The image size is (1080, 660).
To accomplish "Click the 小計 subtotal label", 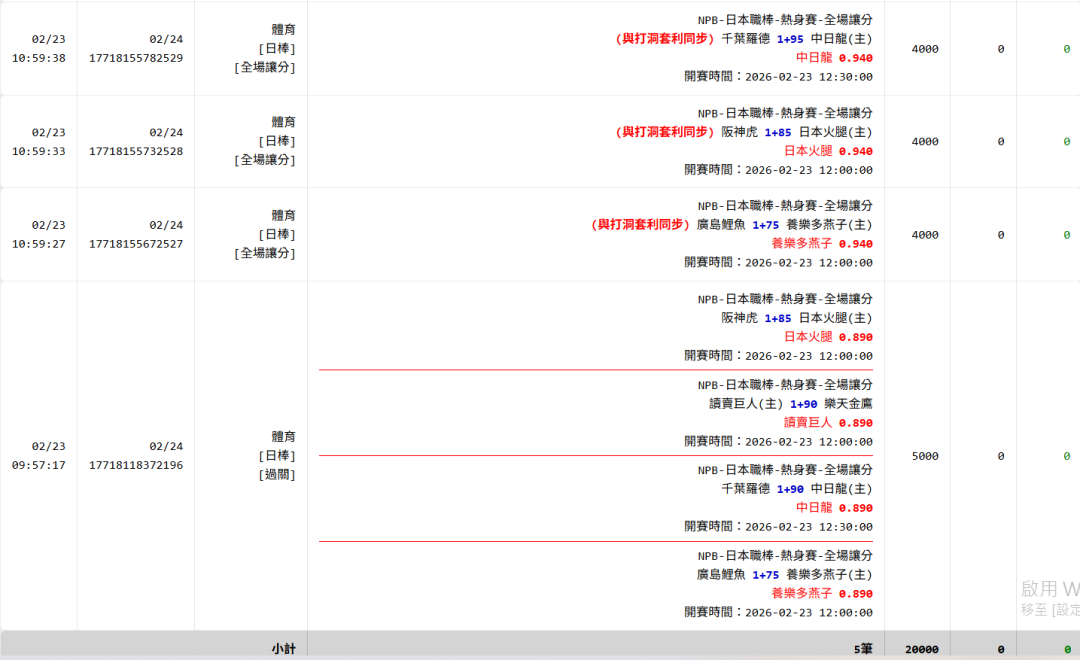I will pyautogui.click(x=283, y=649).
